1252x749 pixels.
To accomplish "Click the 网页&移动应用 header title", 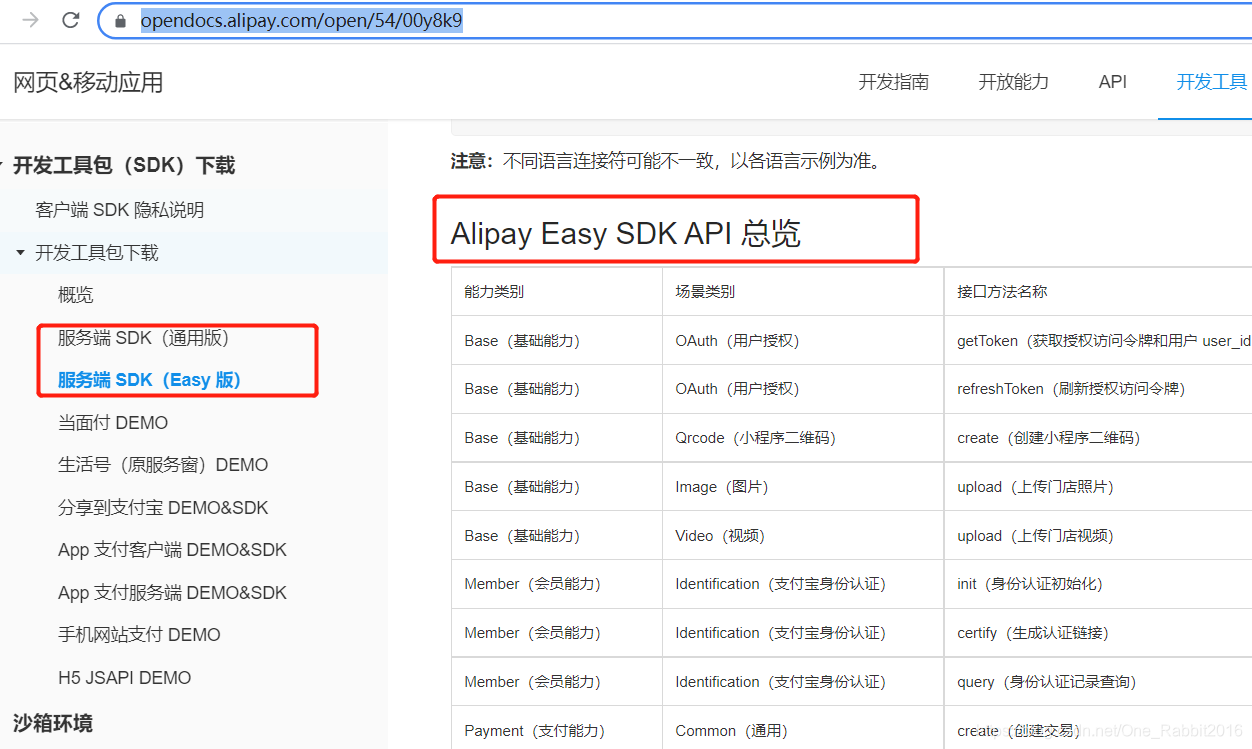I will (x=88, y=82).
